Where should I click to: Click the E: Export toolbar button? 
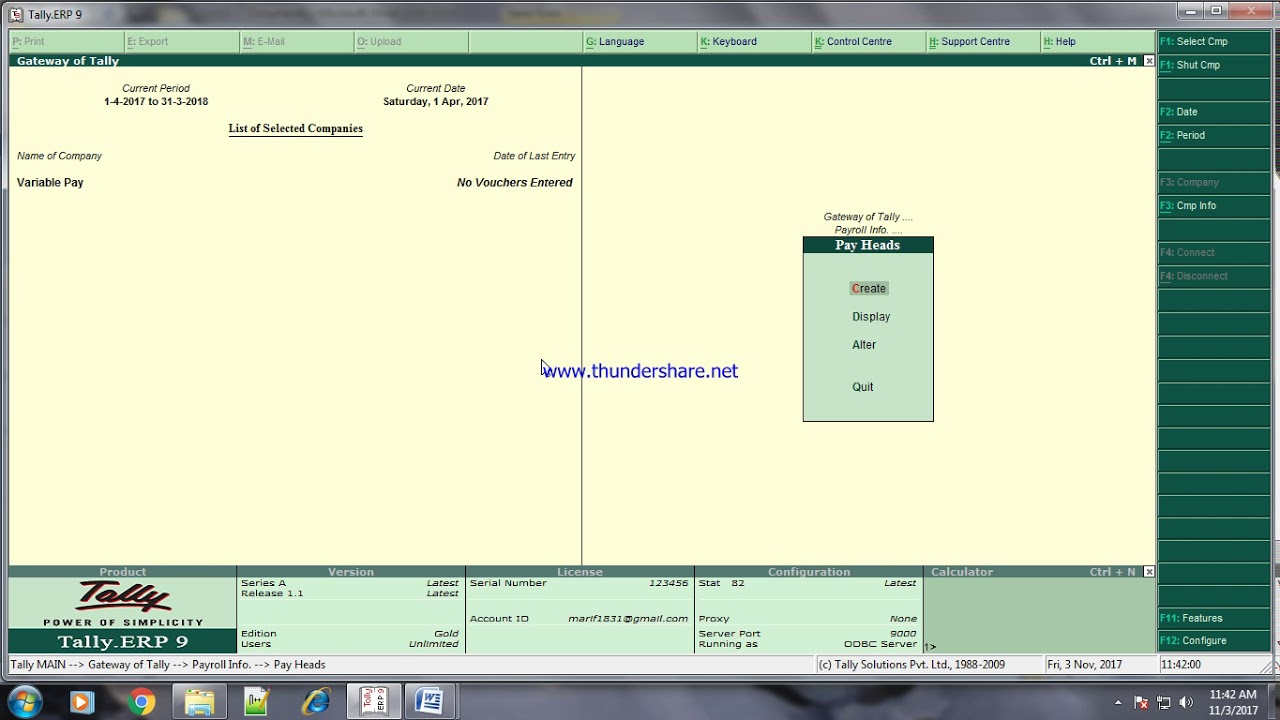181,42
